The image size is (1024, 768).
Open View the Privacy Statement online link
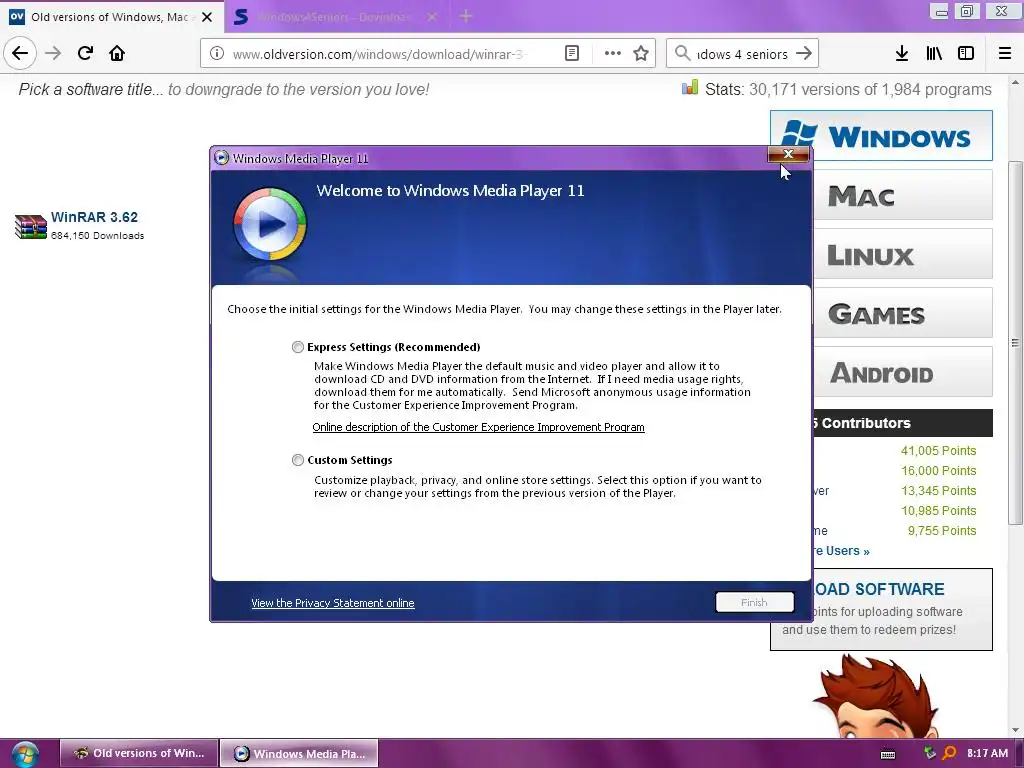pos(332,603)
